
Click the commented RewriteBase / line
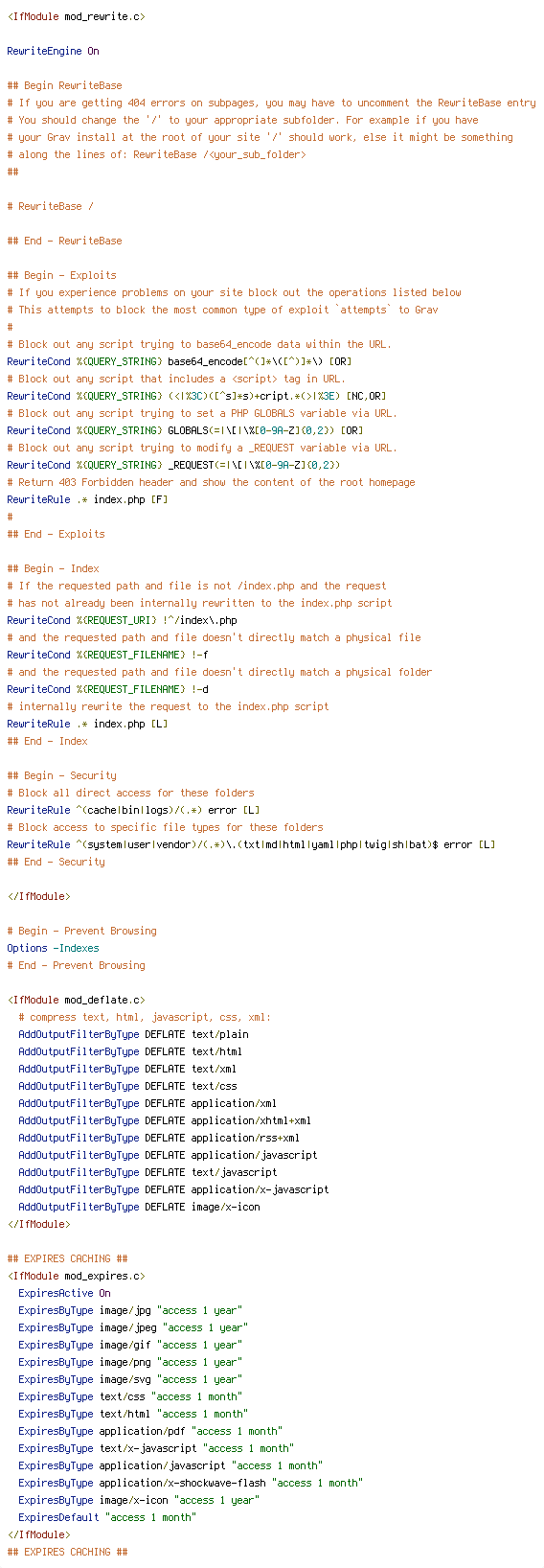click(x=50, y=206)
